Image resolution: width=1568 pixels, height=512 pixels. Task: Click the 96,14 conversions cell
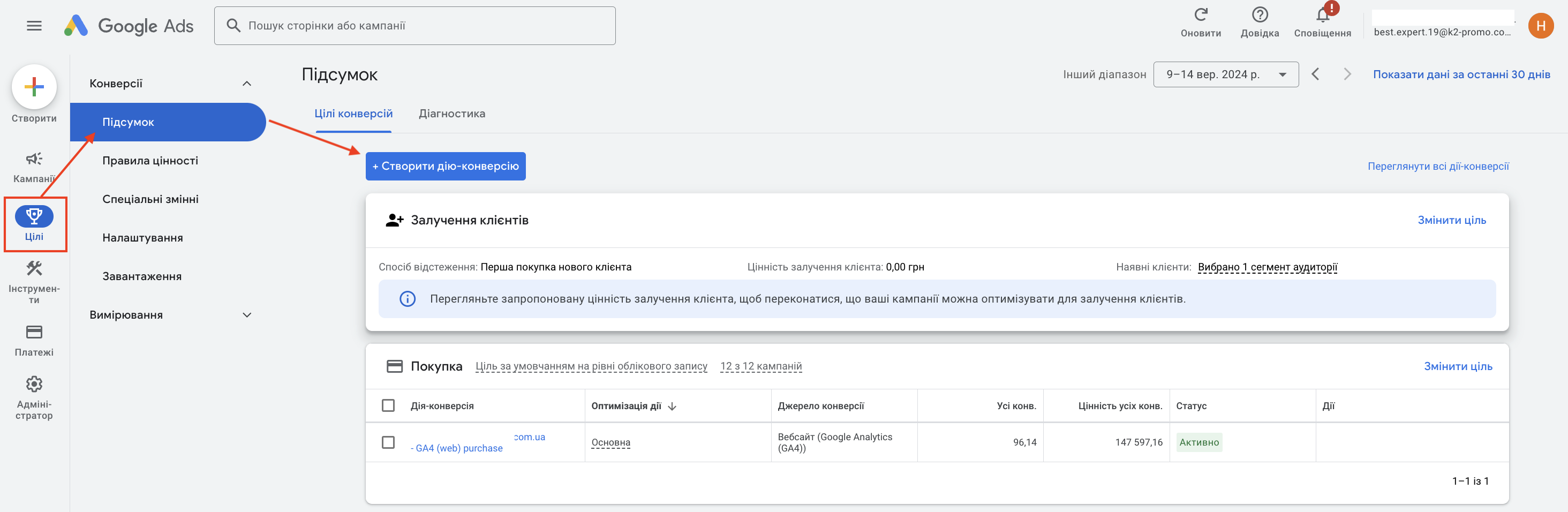click(x=1024, y=442)
